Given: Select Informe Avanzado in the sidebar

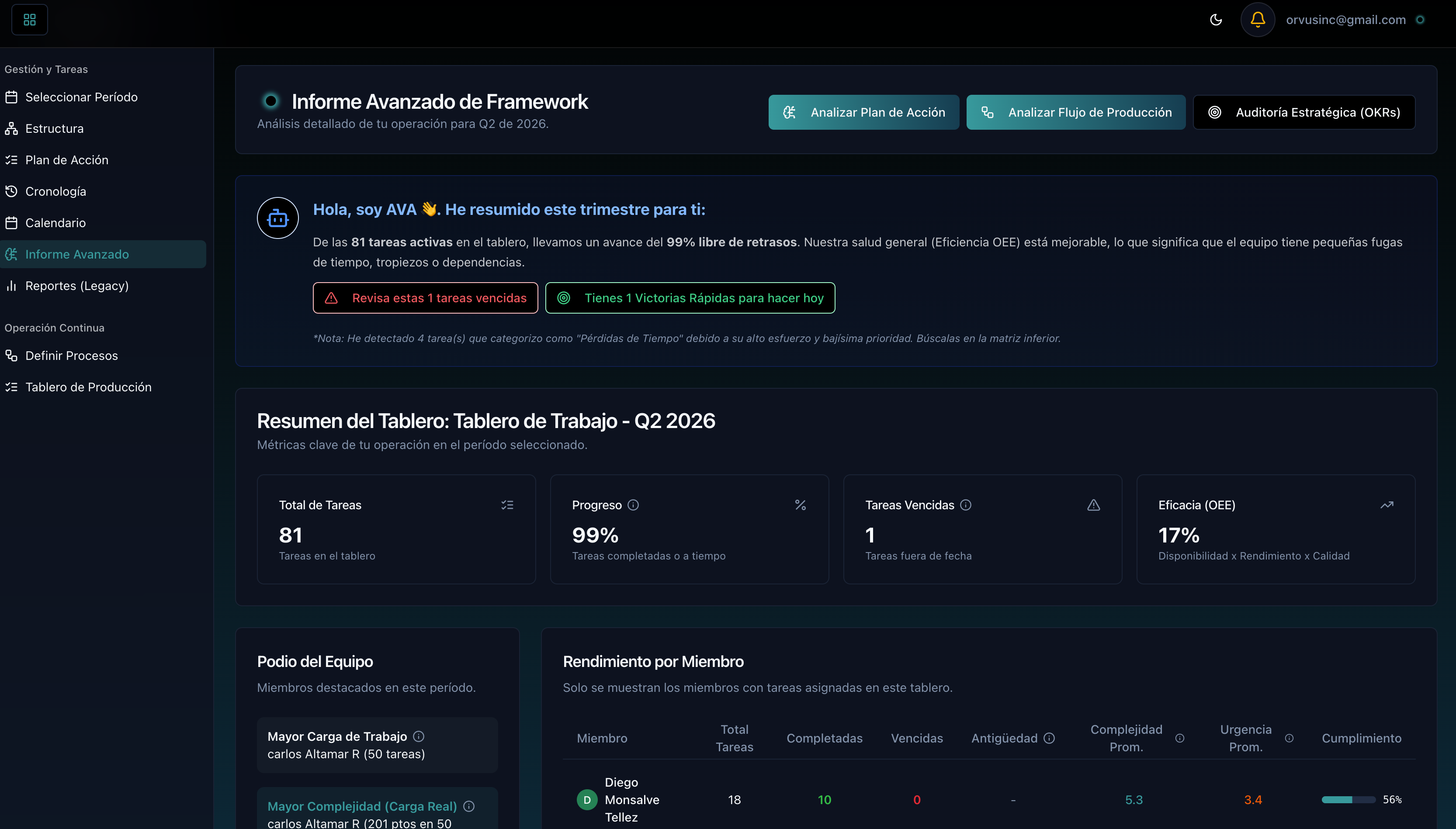Looking at the screenshot, I should pos(103,255).
